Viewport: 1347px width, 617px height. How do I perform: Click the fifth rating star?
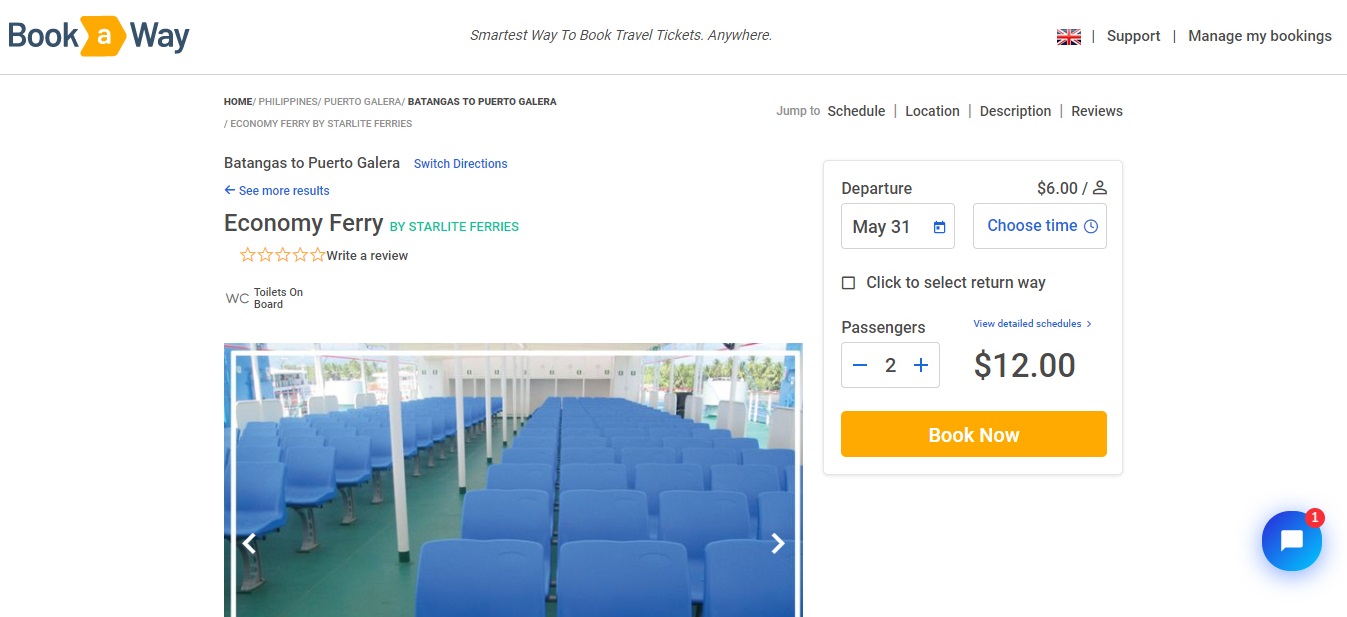coord(317,255)
